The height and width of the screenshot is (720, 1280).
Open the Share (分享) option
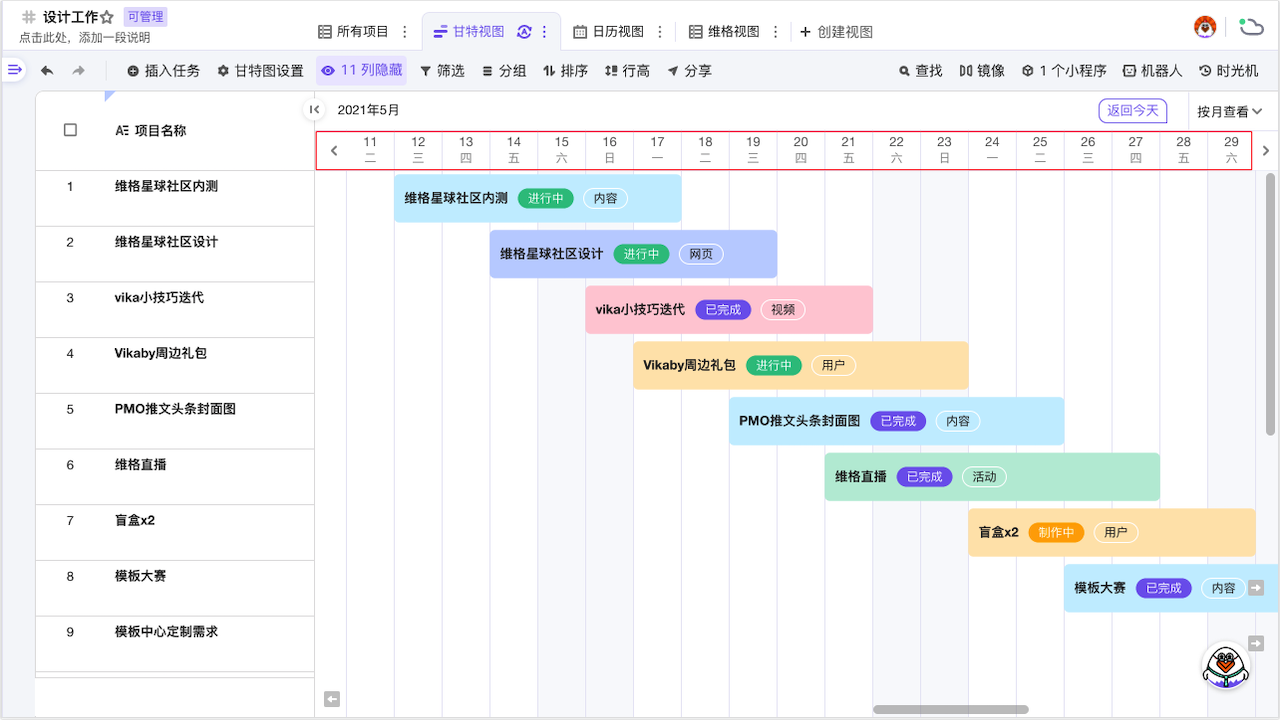click(689, 71)
